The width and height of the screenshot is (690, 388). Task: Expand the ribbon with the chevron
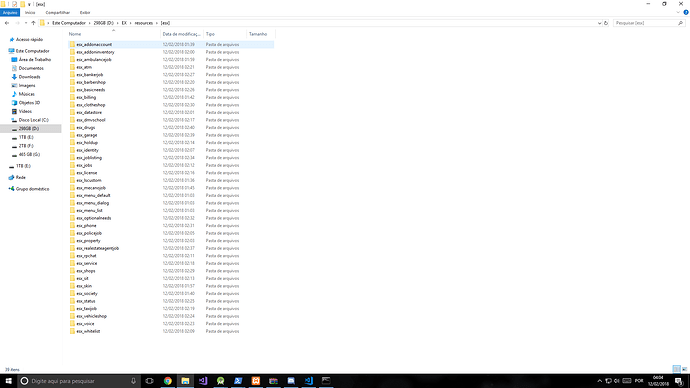[x=678, y=13]
